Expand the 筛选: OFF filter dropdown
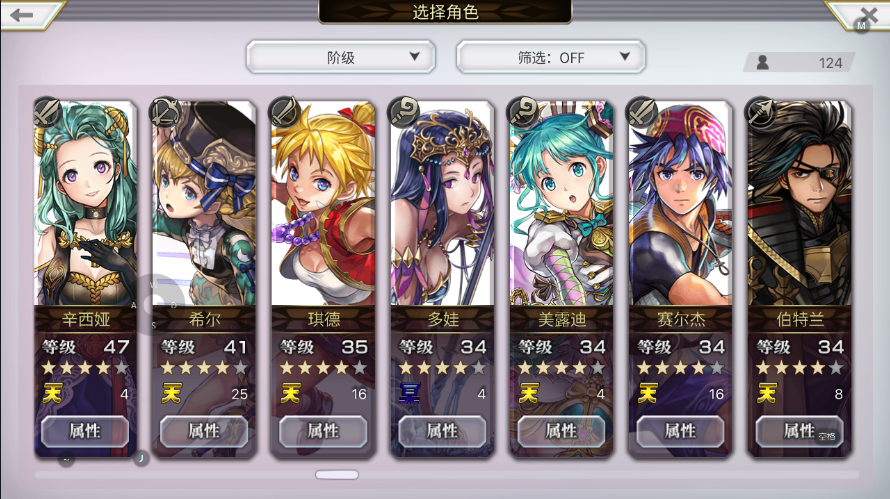This screenshot has height=499, width=890. (x=551, y=57)
